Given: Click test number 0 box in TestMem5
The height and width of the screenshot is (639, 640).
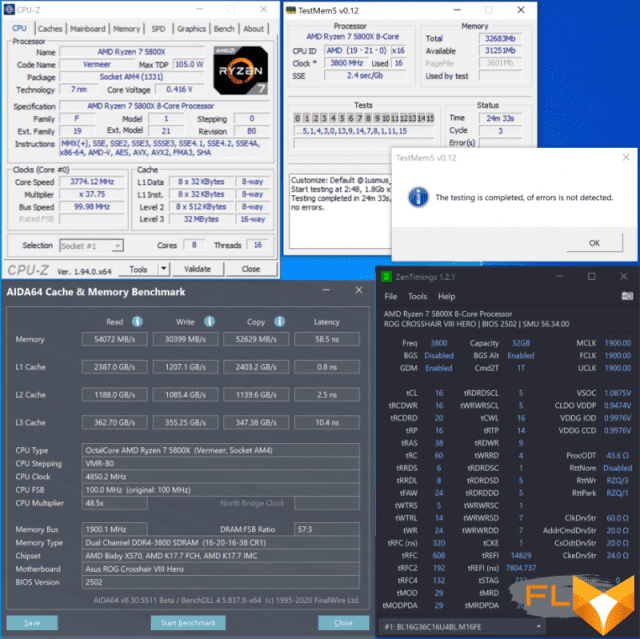Looking at the screenshot, I should 298,118.
